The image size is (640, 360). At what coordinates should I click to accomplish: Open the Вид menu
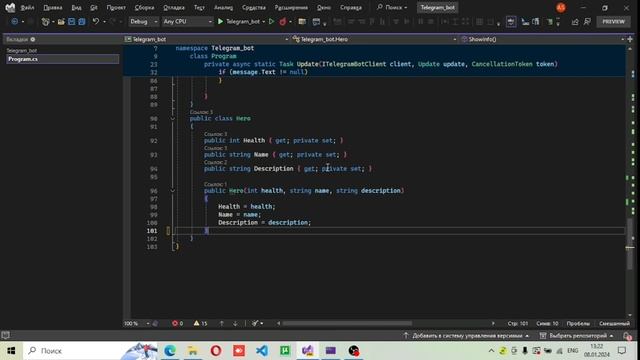[76, 7]
